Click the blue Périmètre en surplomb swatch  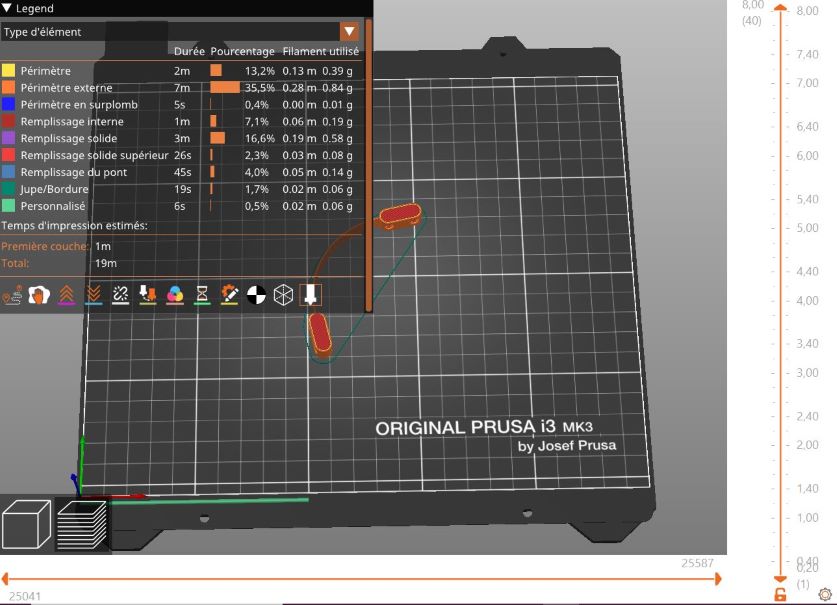pos(8,105)
